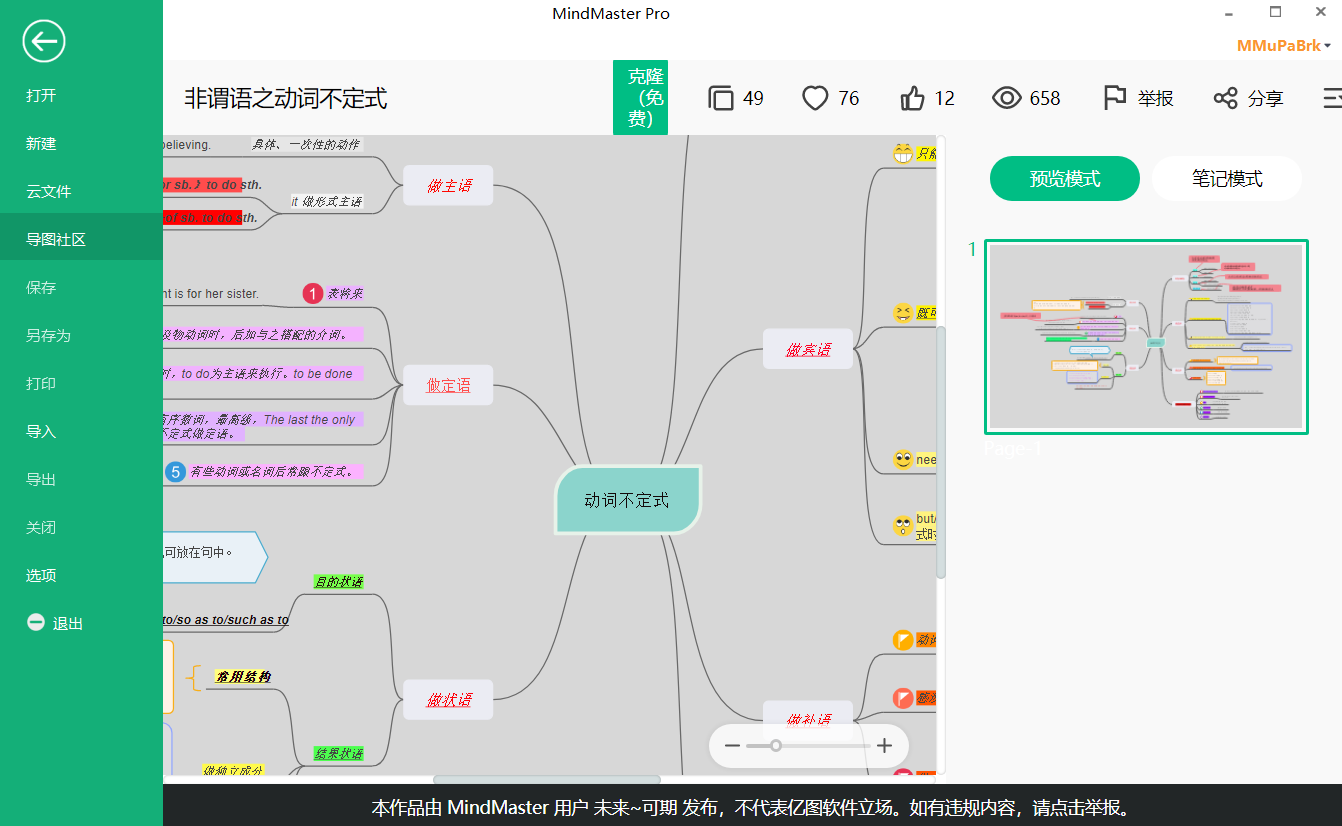Click the 克隆(免费) green button
This screenshot has width=1342, height=826.
(640, 97)
